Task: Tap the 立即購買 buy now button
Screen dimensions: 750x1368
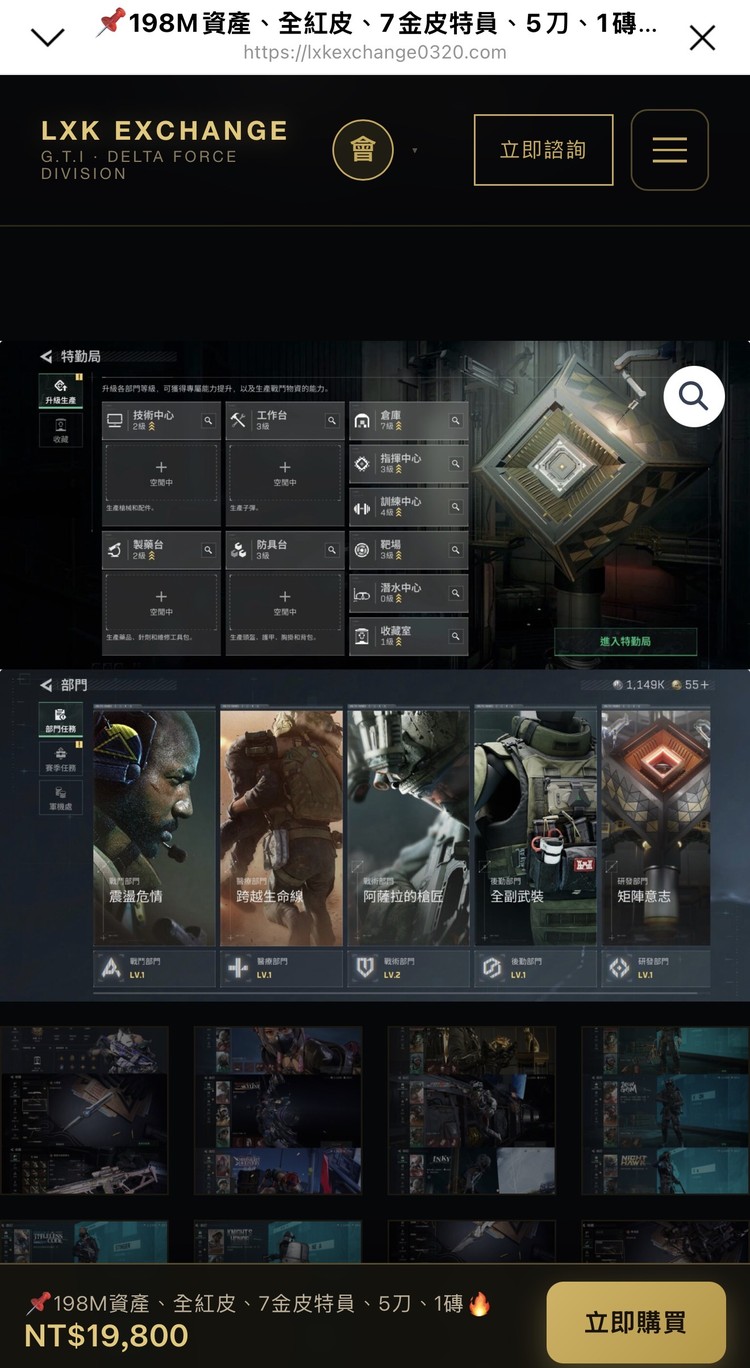Action: (x=636, y=1322)
